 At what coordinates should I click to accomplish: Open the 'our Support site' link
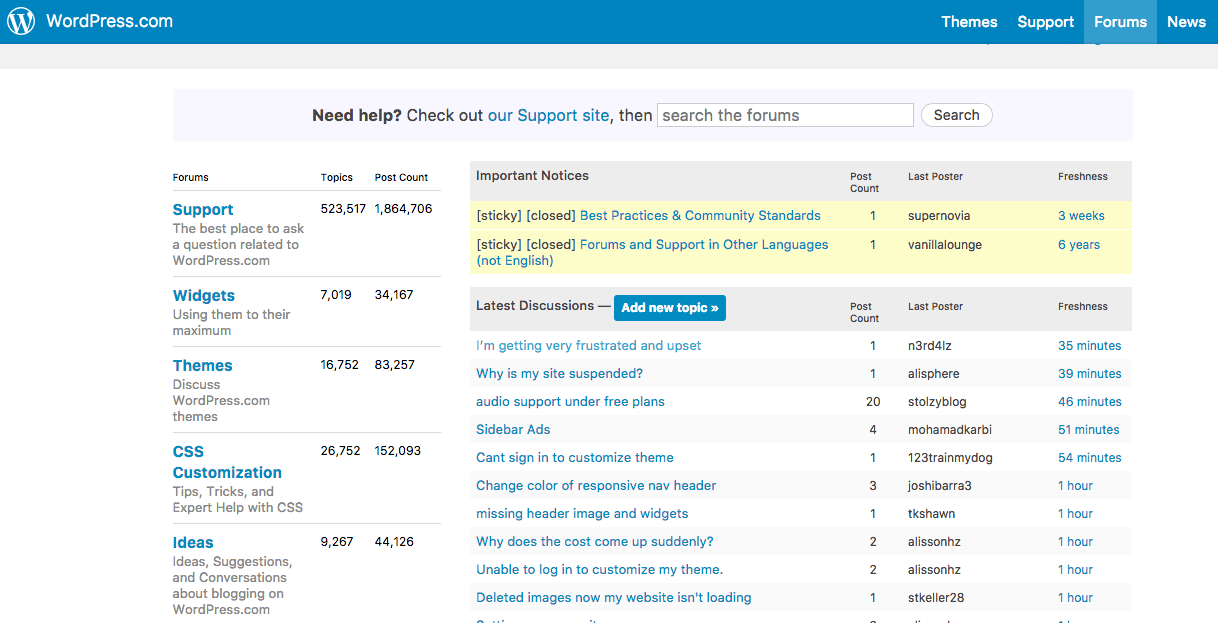coord(548,115)
